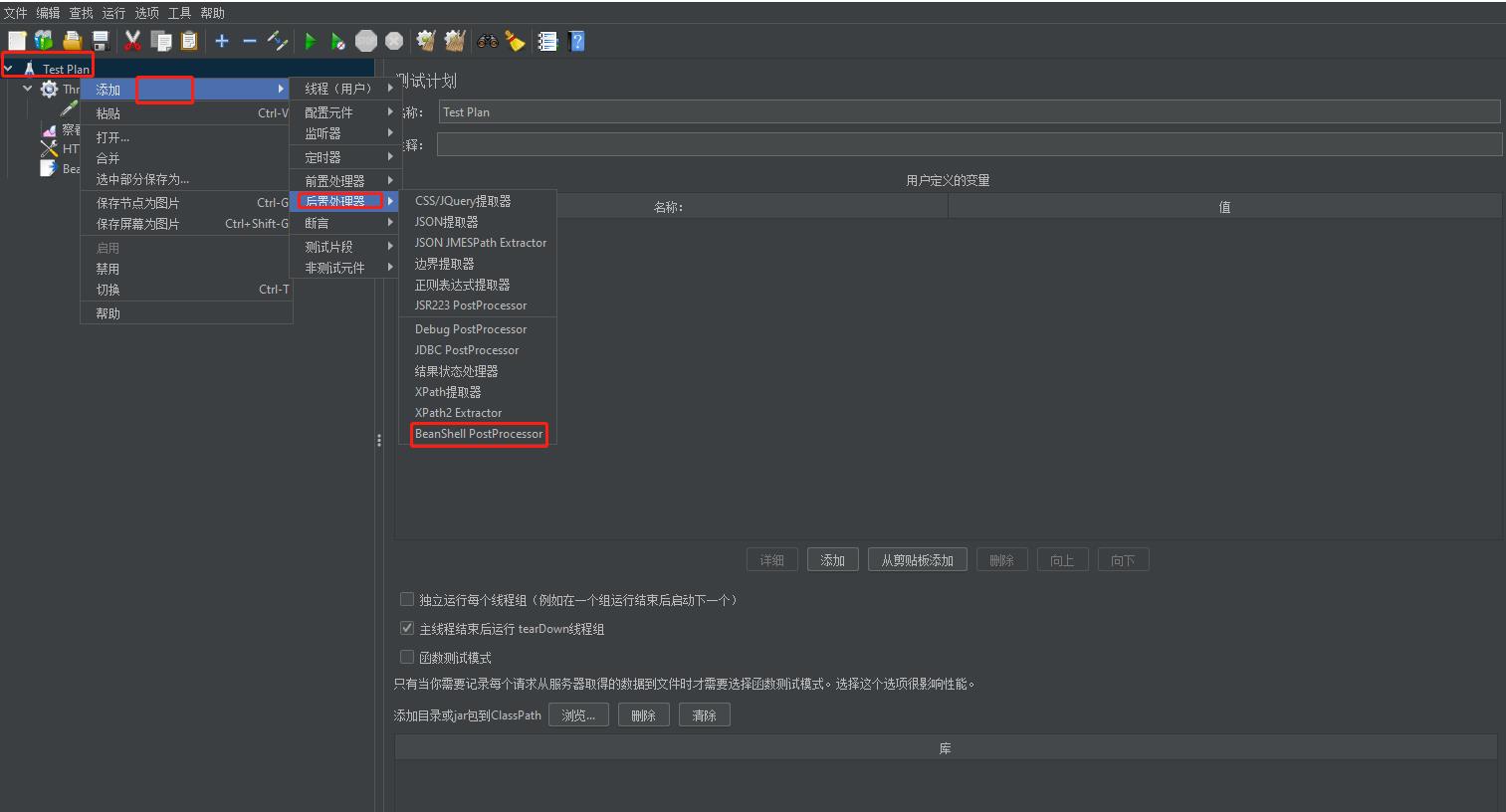Enable the functional test mode checkbox

[406, 657]
